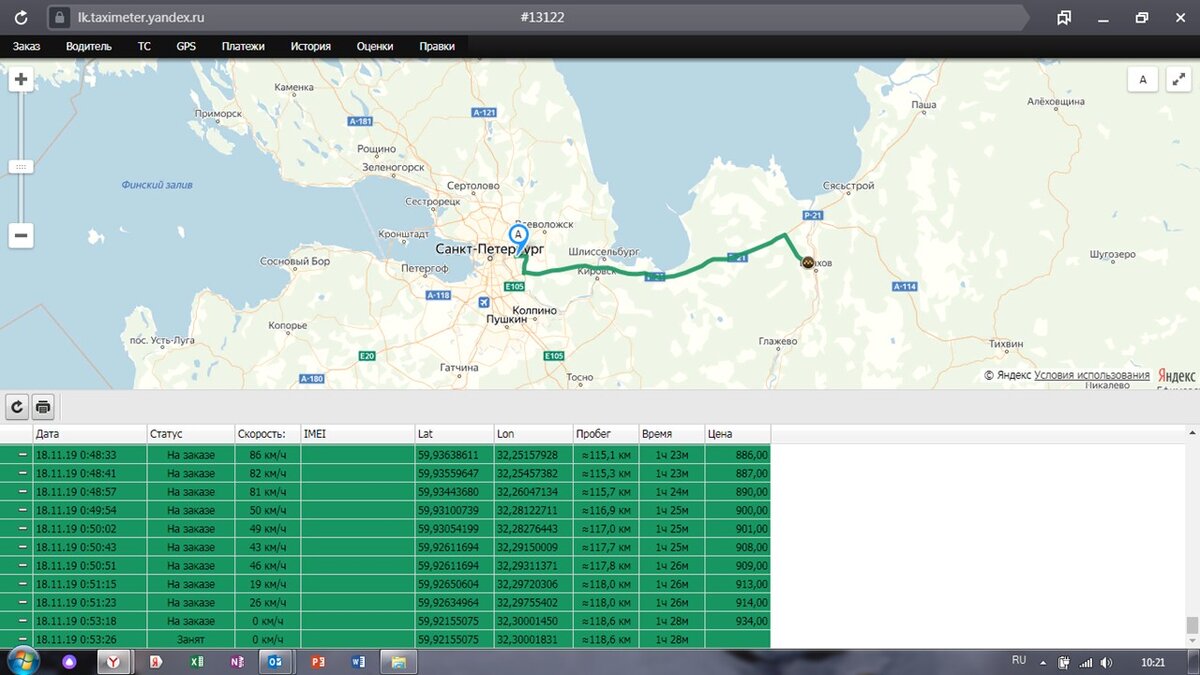Sort by the Дата column header

(90, 434)
